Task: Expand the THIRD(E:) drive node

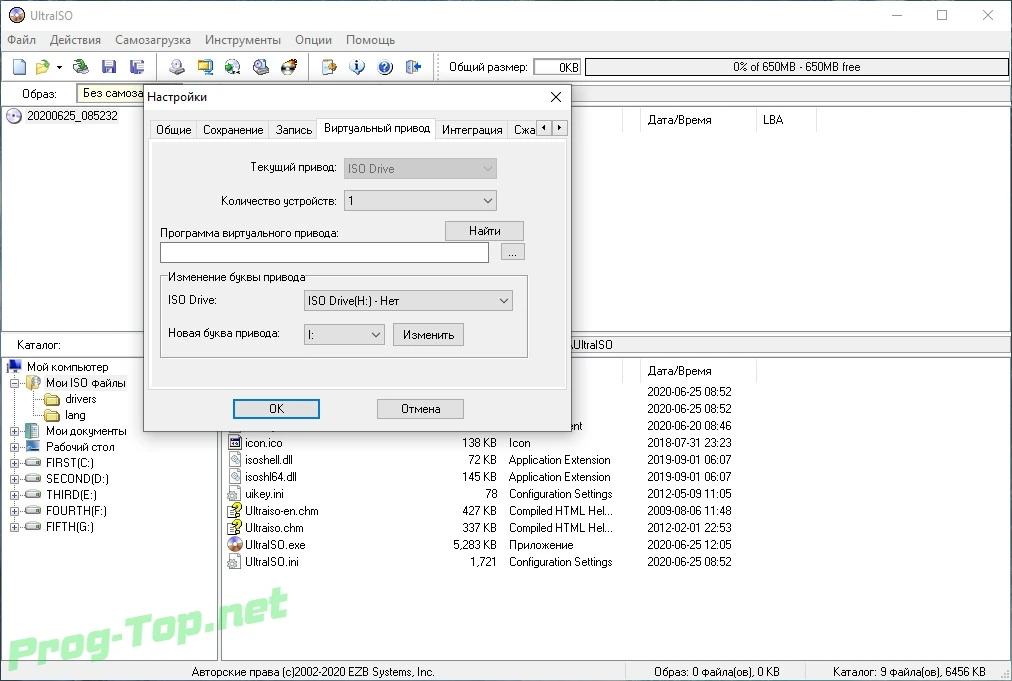Action: pos(14,495)
